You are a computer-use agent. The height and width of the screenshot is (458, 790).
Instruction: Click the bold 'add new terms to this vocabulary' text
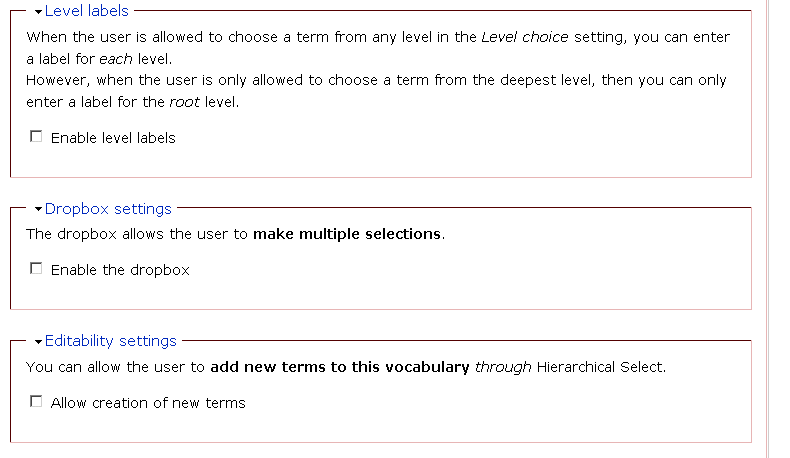340,367
